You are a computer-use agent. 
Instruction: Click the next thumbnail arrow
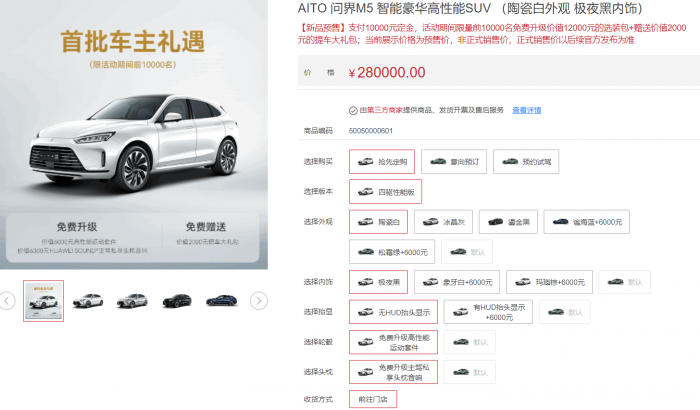[259, 301]
